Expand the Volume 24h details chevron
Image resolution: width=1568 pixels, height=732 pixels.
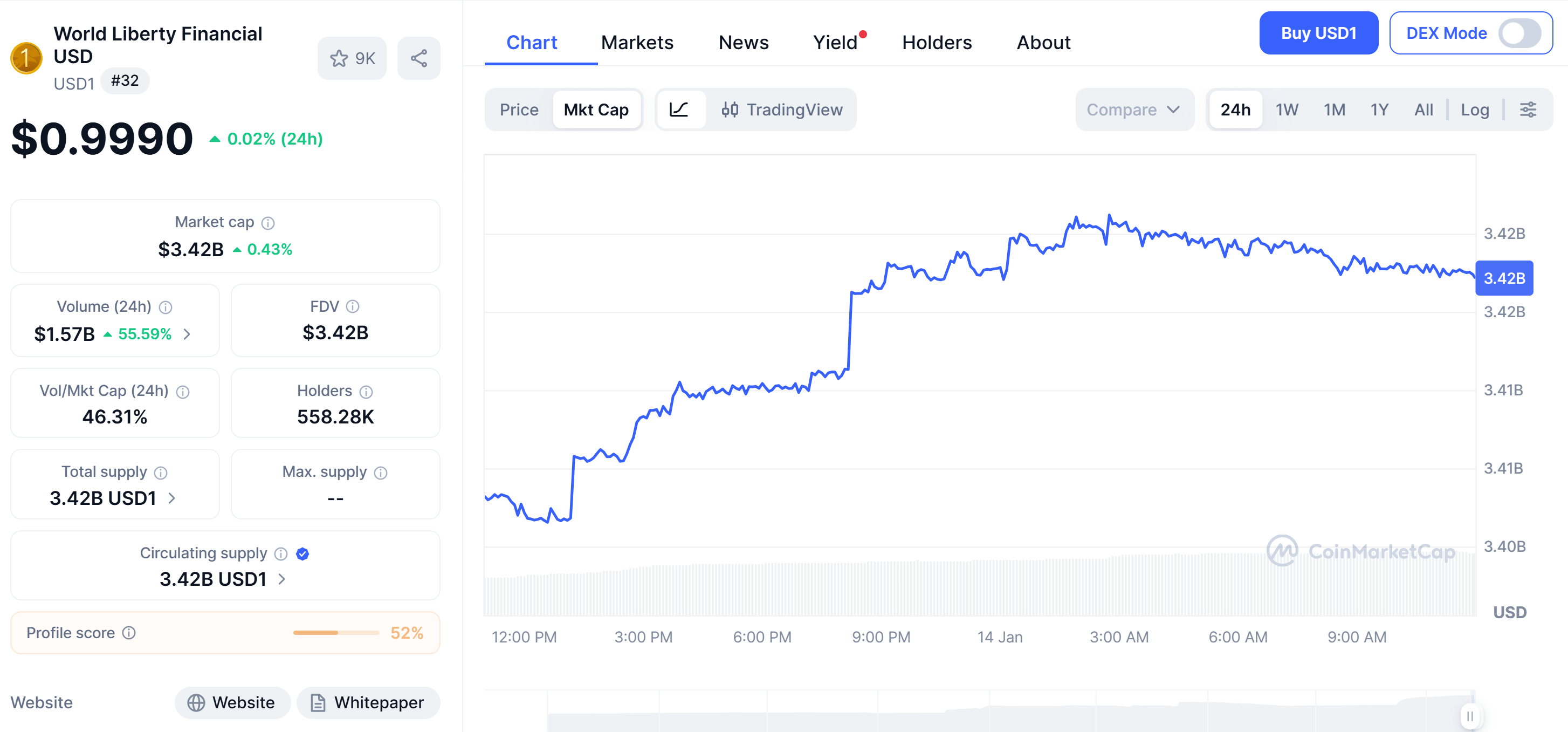187,334
